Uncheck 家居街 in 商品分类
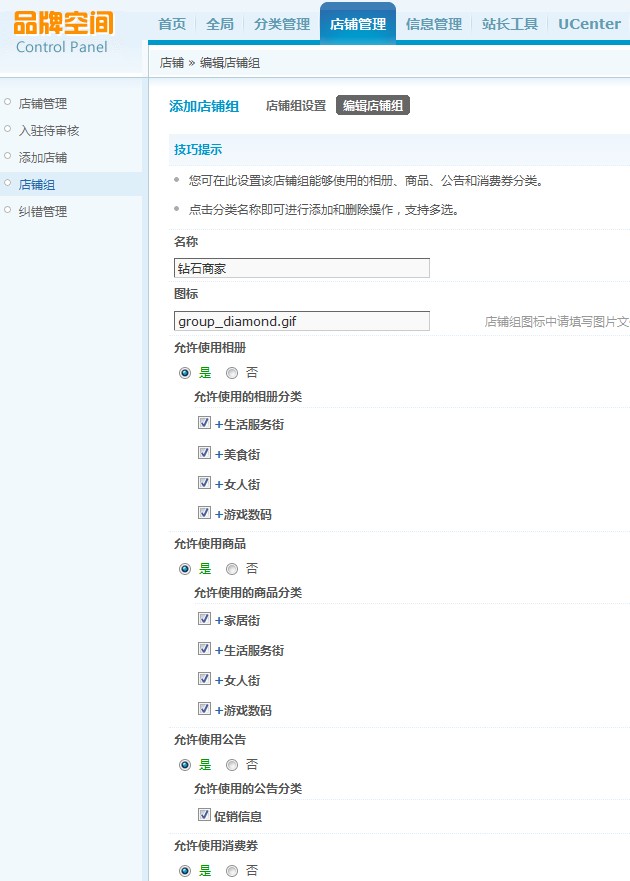The image size is (630, 881). (205, 619)
